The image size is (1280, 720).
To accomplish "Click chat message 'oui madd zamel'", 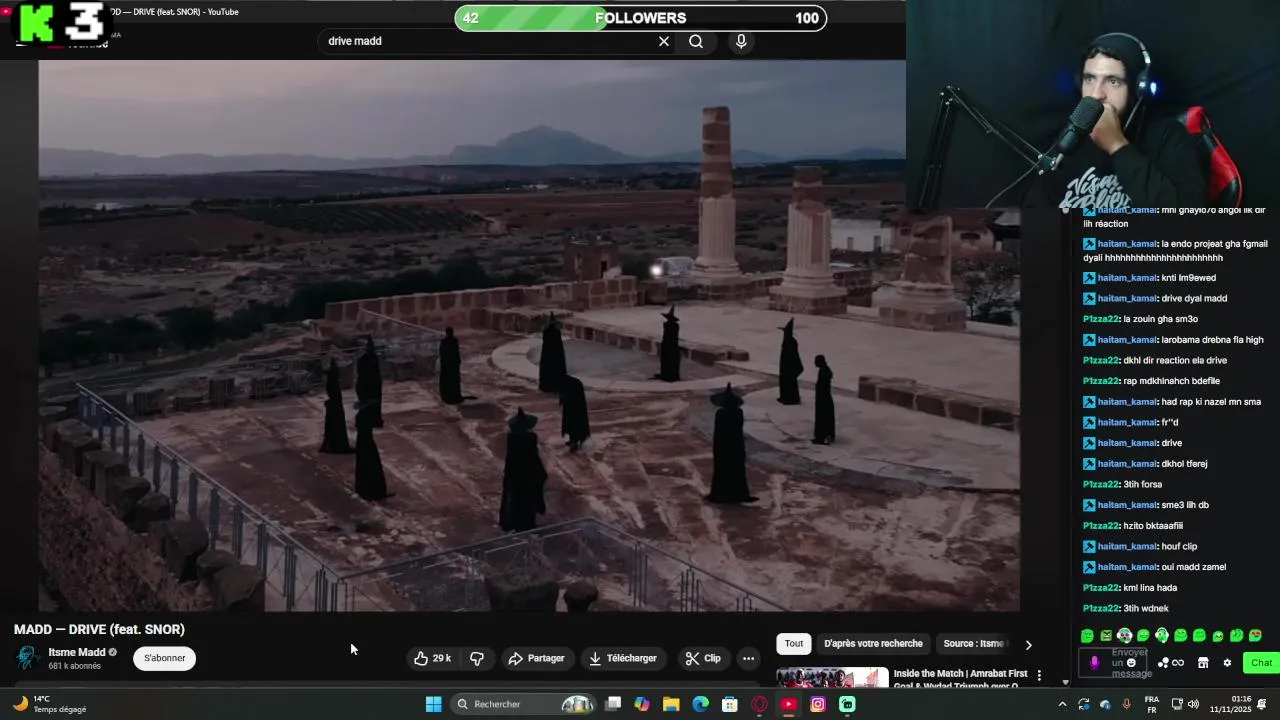I will [x=1193, y=567].
